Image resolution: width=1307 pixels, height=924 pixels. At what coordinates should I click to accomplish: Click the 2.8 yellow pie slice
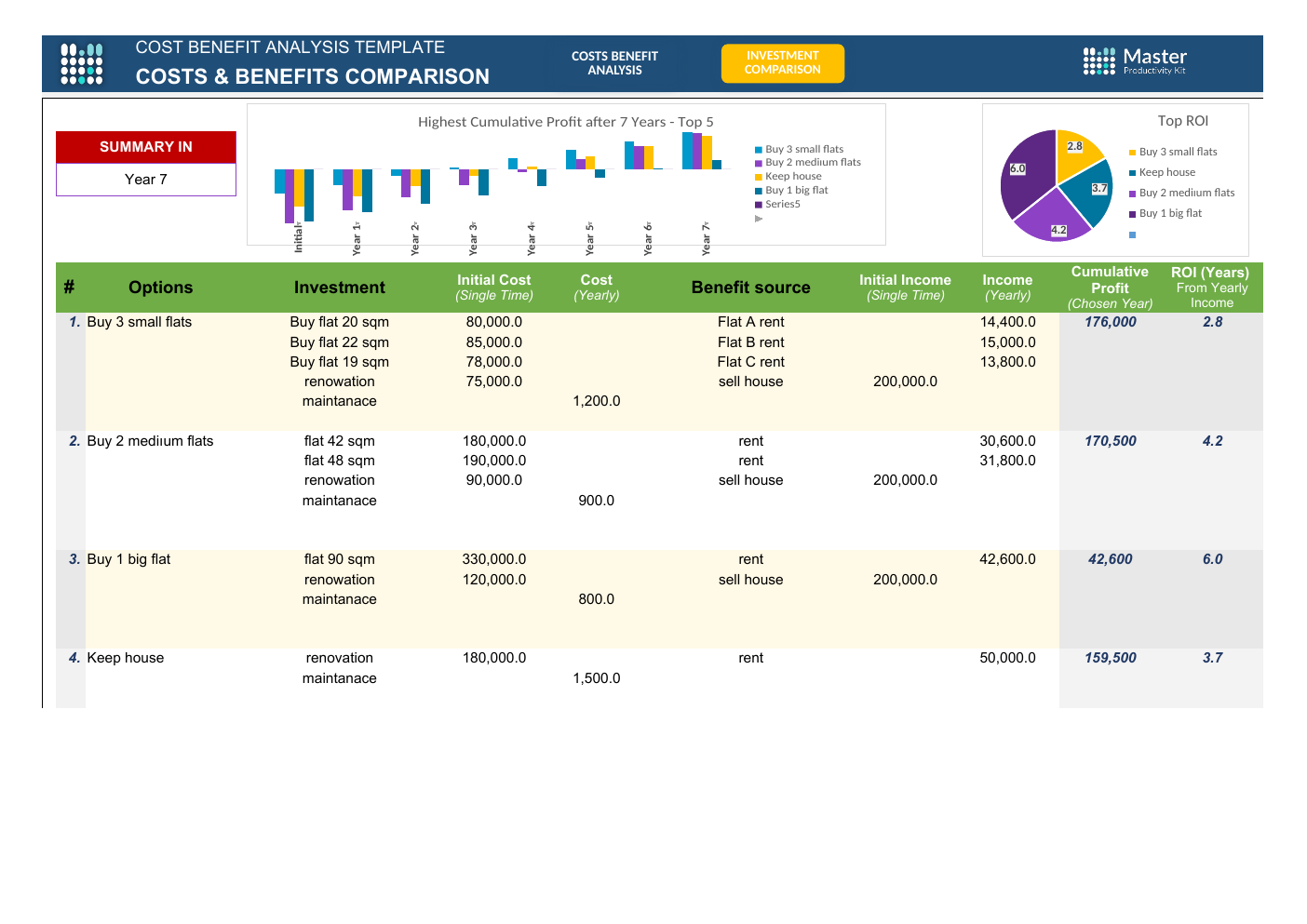point(1078,154)
